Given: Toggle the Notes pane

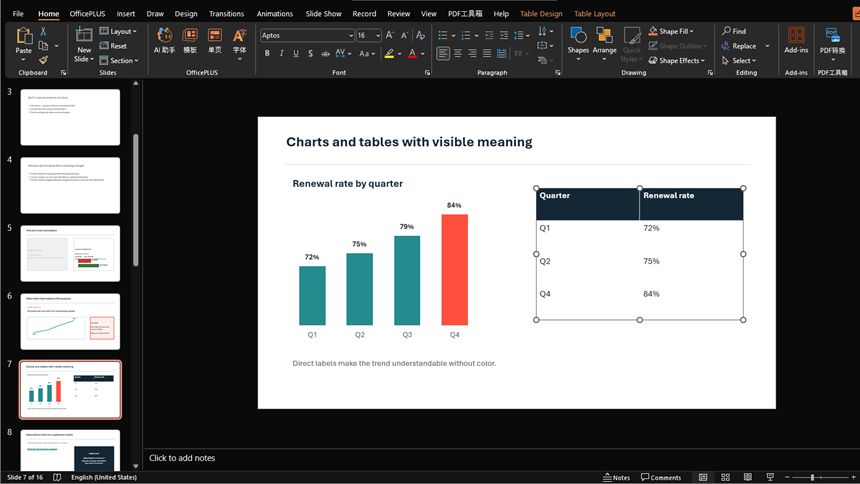Looking at the screenshot, I should (616, 477).
